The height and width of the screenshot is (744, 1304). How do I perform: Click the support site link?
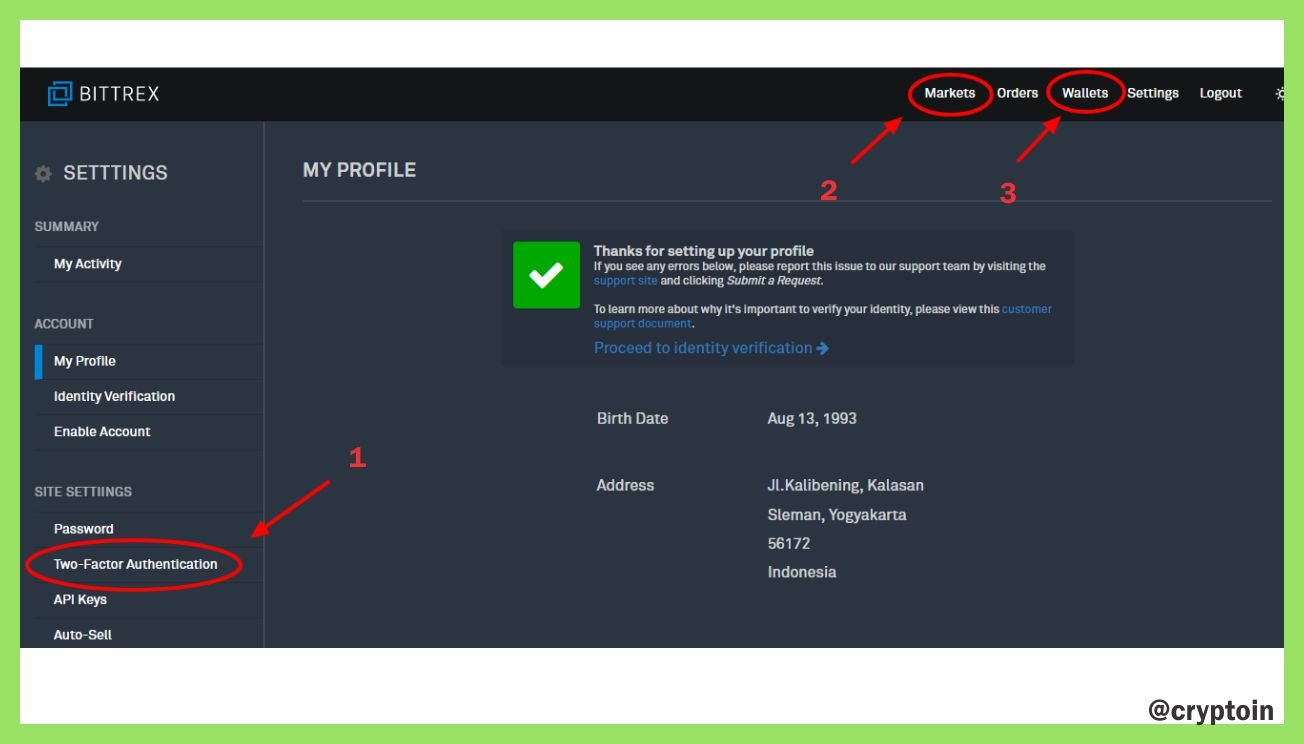(626, 281)
